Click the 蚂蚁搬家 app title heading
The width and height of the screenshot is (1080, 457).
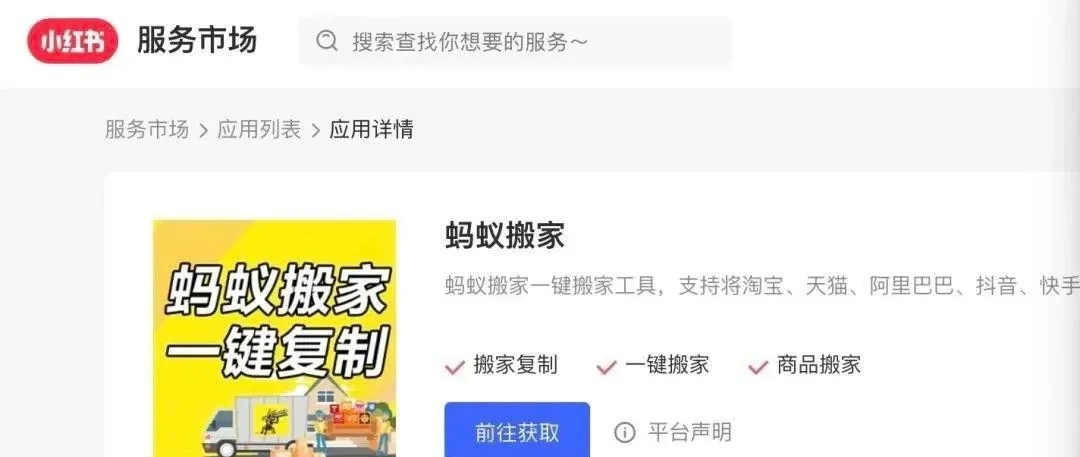tap(505, 236)
